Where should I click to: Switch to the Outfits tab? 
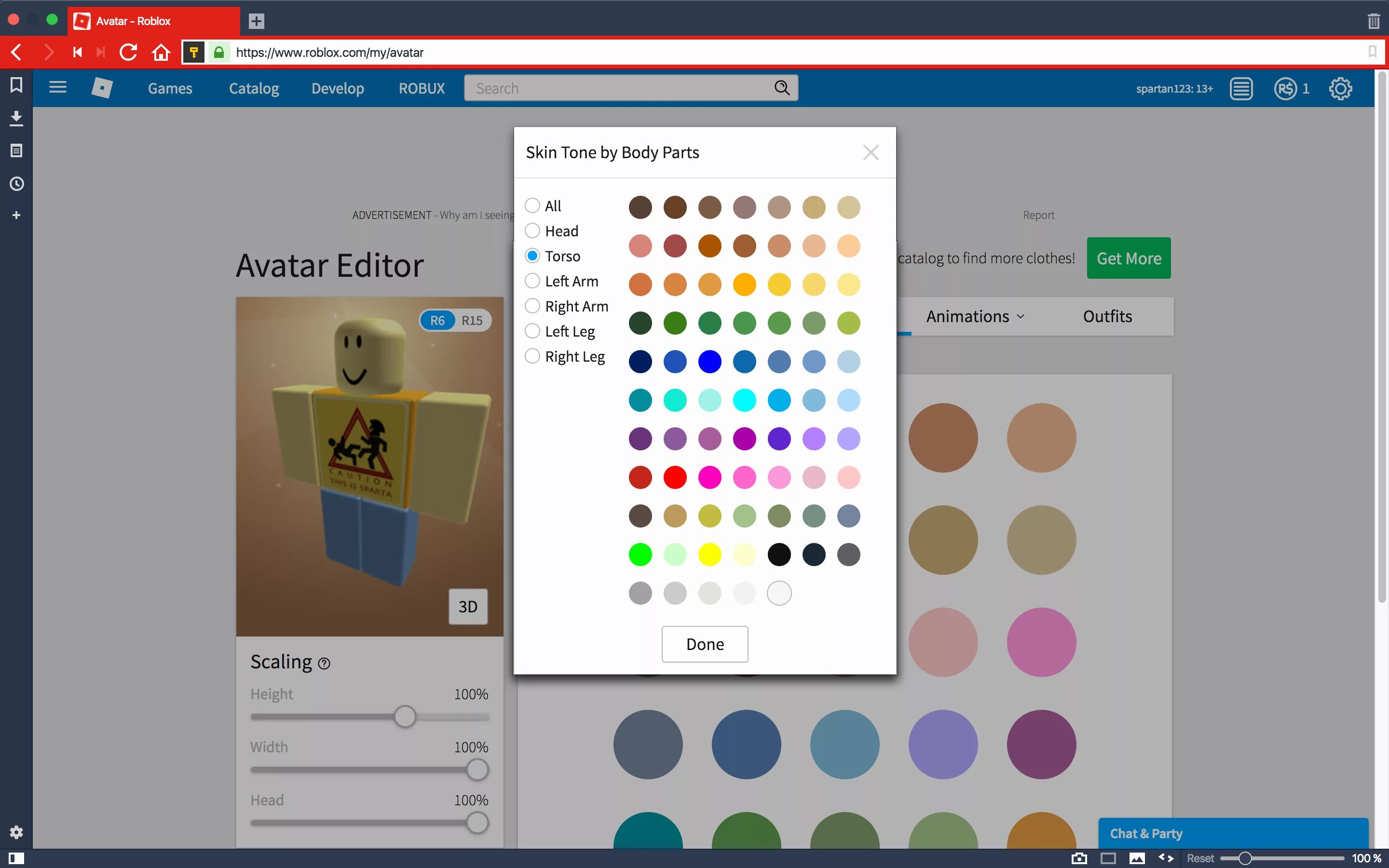pyautogui.click(x=1107, y=316)
